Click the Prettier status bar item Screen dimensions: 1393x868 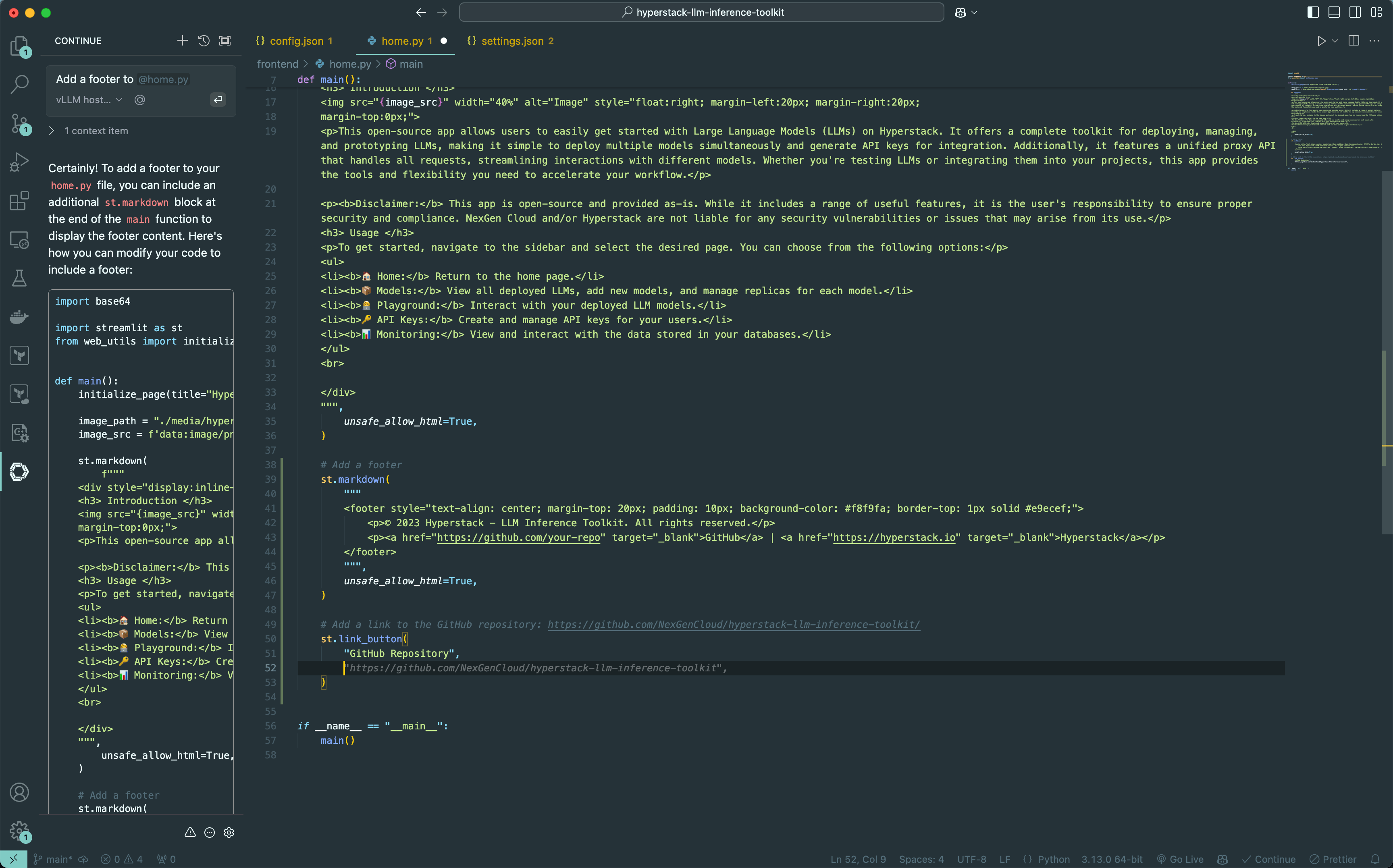(x=1333, y=859)
